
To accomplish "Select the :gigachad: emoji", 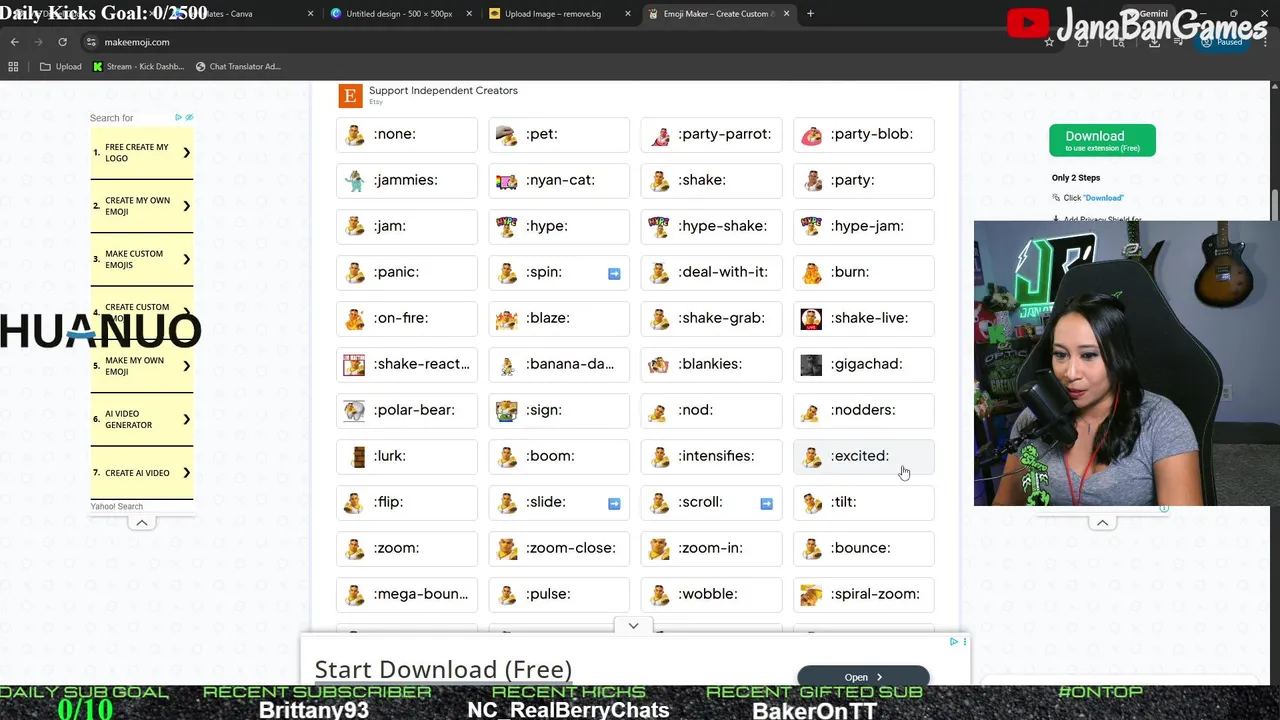I will [864, 364].
